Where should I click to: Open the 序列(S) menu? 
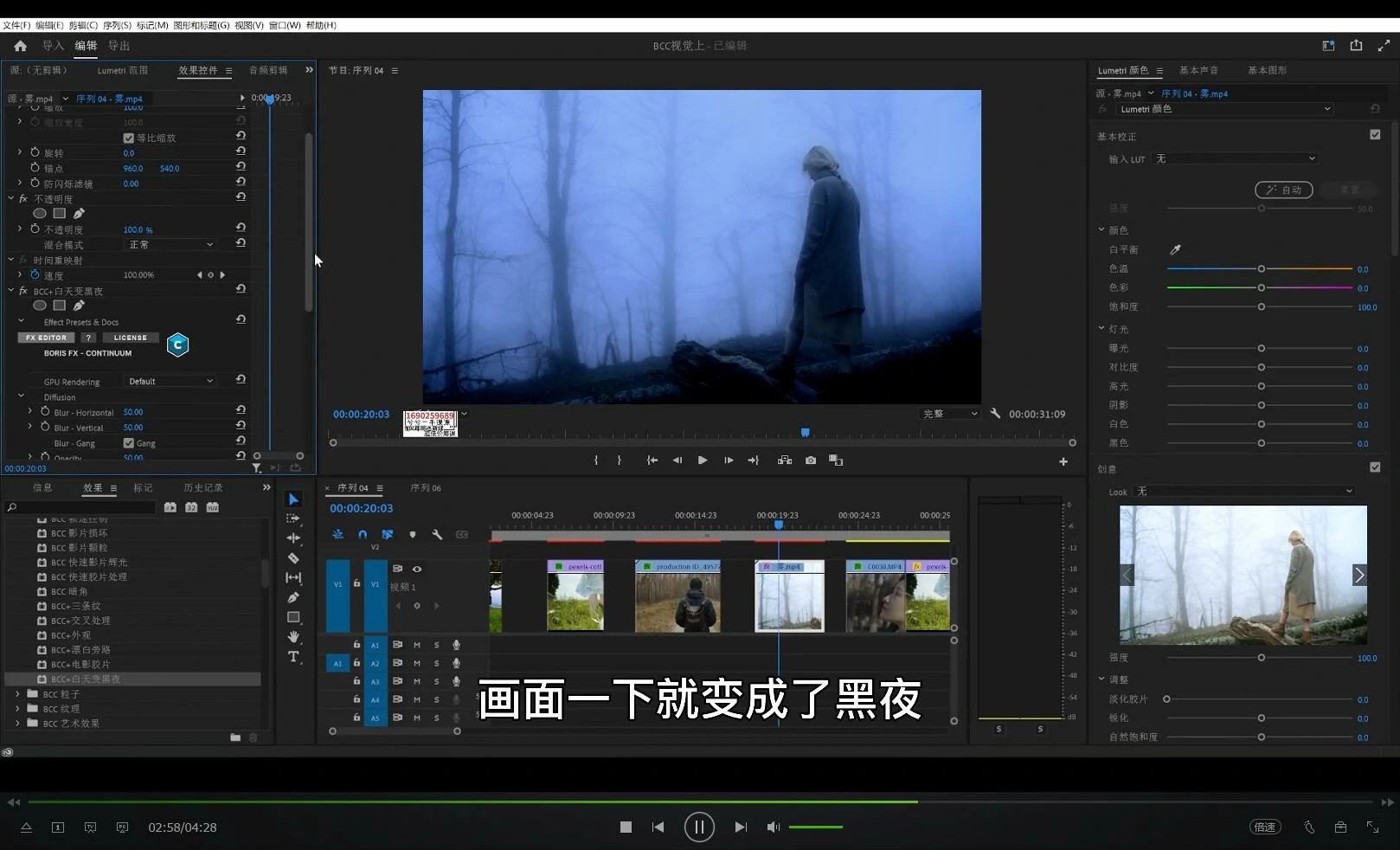point(117,25)
